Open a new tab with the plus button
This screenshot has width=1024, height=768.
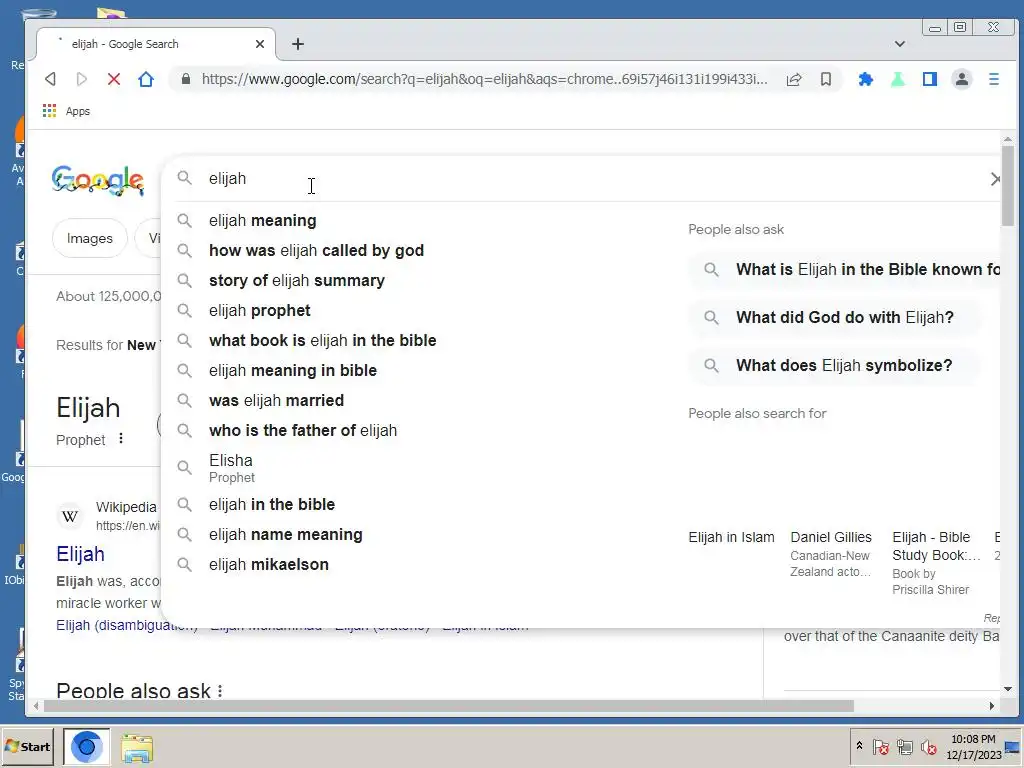298,44
